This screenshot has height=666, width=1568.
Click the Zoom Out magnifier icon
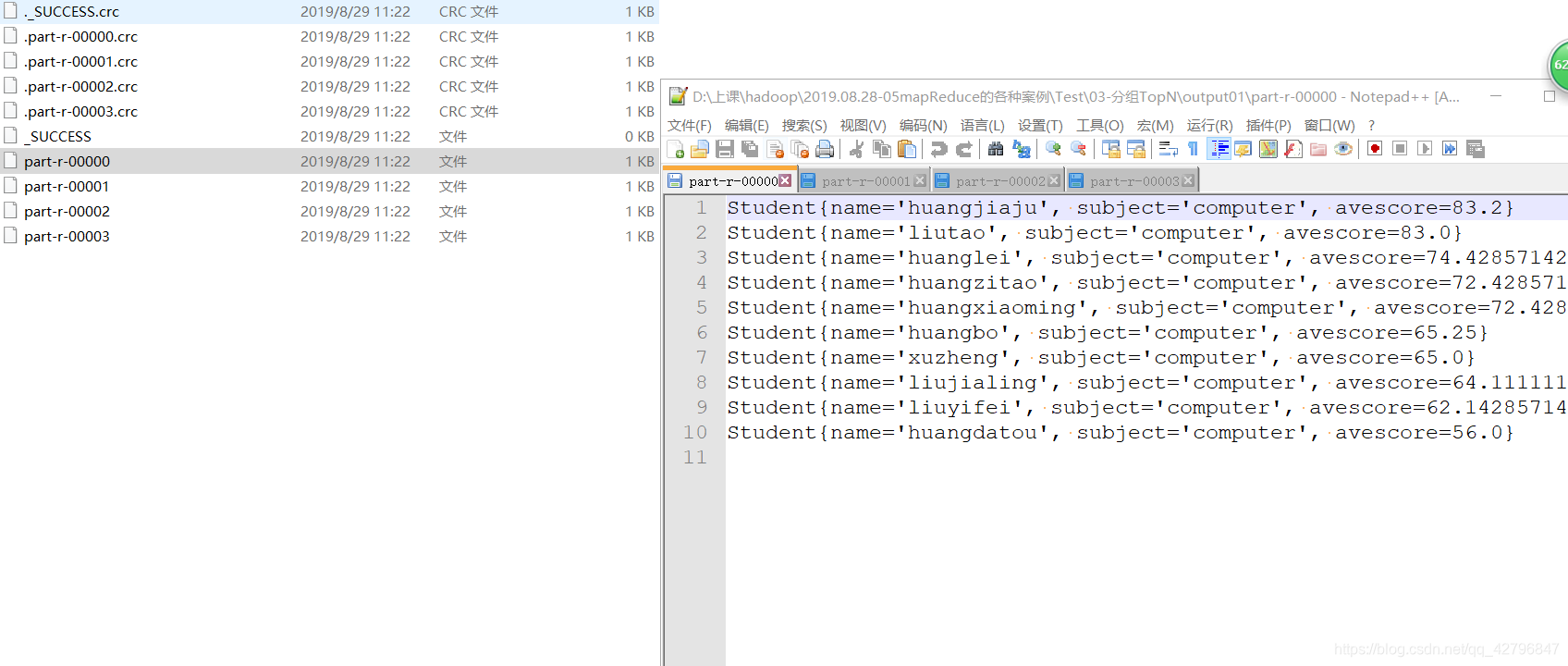coord(1078,149)
